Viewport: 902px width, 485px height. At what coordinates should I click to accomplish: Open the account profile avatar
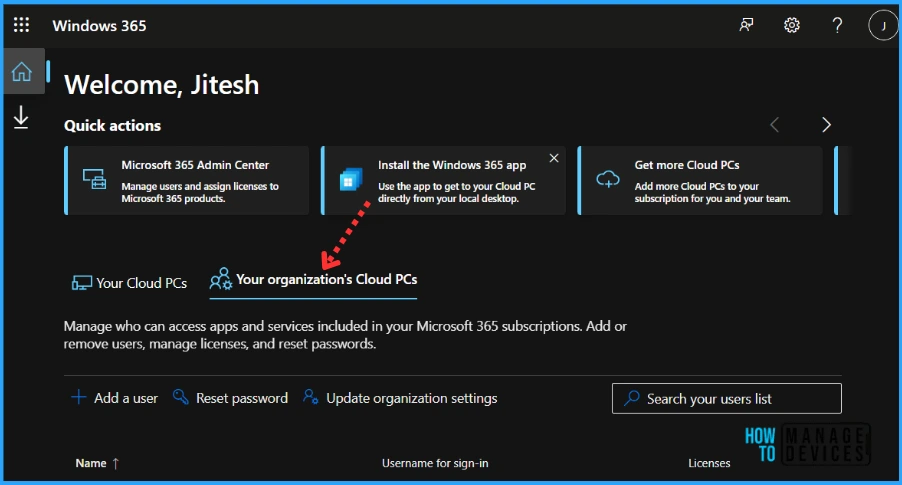[883, 25]
